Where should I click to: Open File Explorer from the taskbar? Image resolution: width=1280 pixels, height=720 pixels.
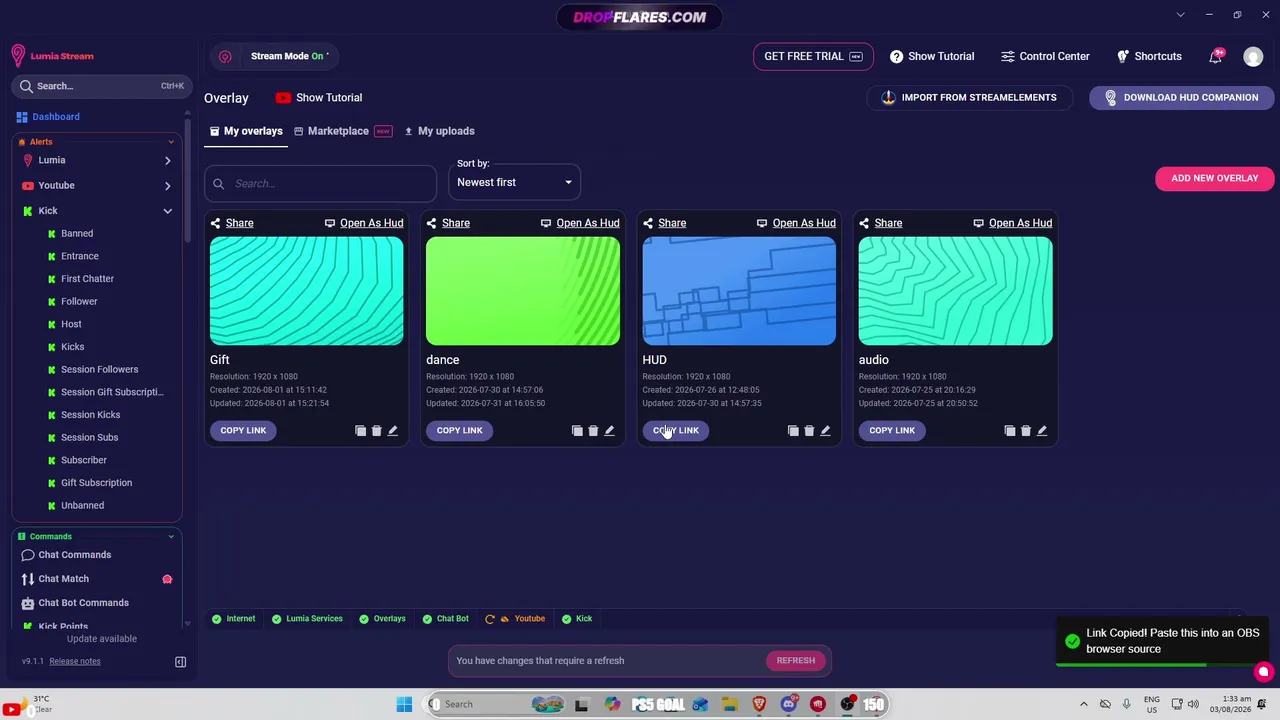pyautogui.click(x=730, y=704)
